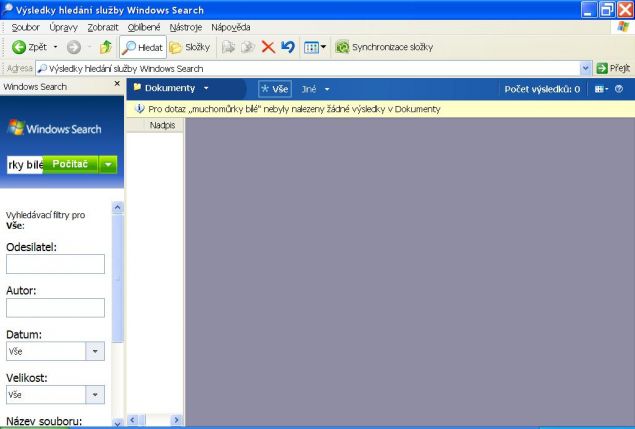This screenshot has width=635, height=429.
Task: Open the Nástroje menu
Action: tap(185, 28)
